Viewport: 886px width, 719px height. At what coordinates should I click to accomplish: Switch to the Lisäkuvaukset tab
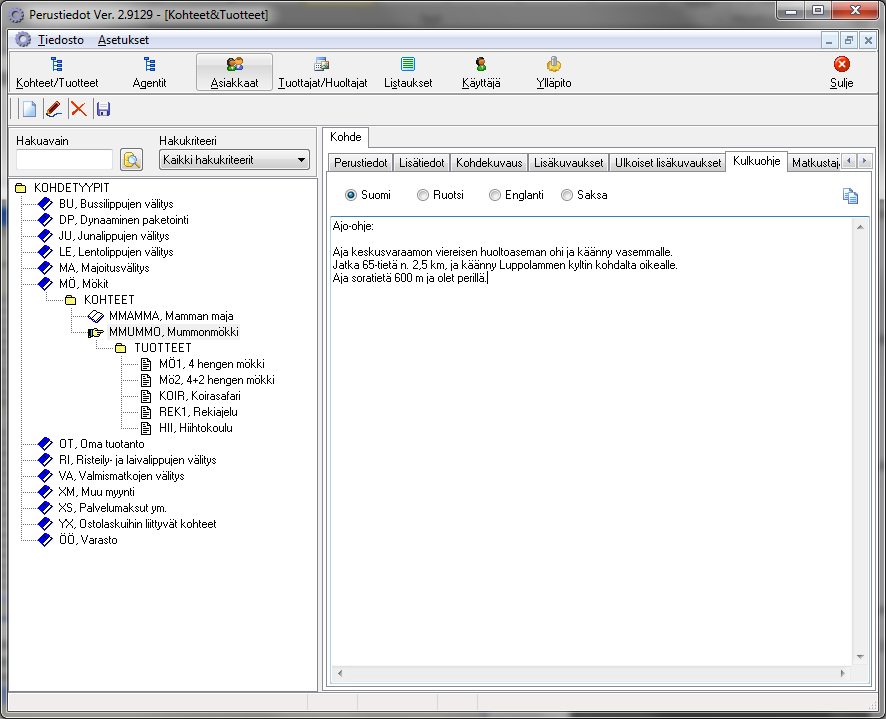(x=568, y=163)
